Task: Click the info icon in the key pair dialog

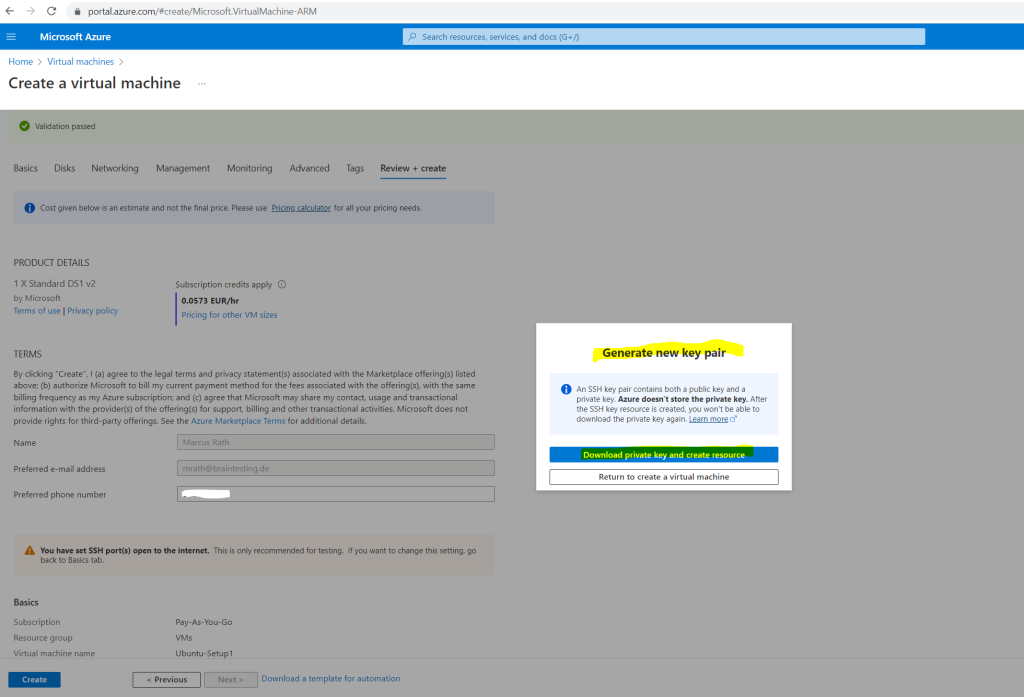Action: (566, 389)
